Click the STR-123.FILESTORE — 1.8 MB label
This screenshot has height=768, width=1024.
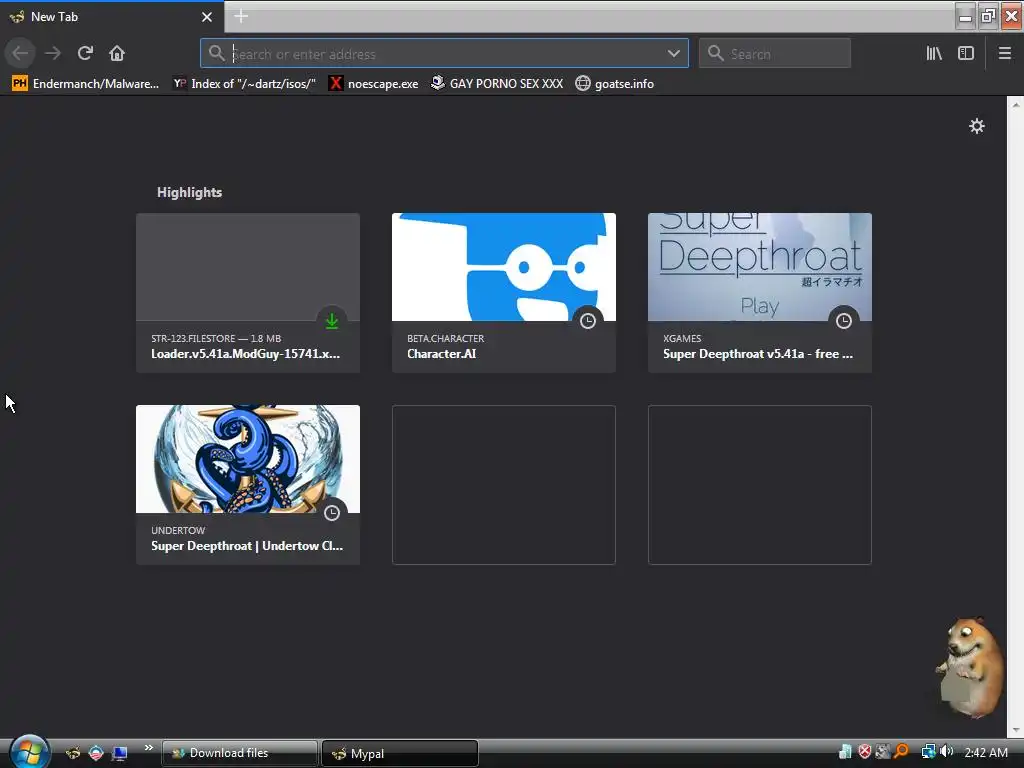[216, 338]
